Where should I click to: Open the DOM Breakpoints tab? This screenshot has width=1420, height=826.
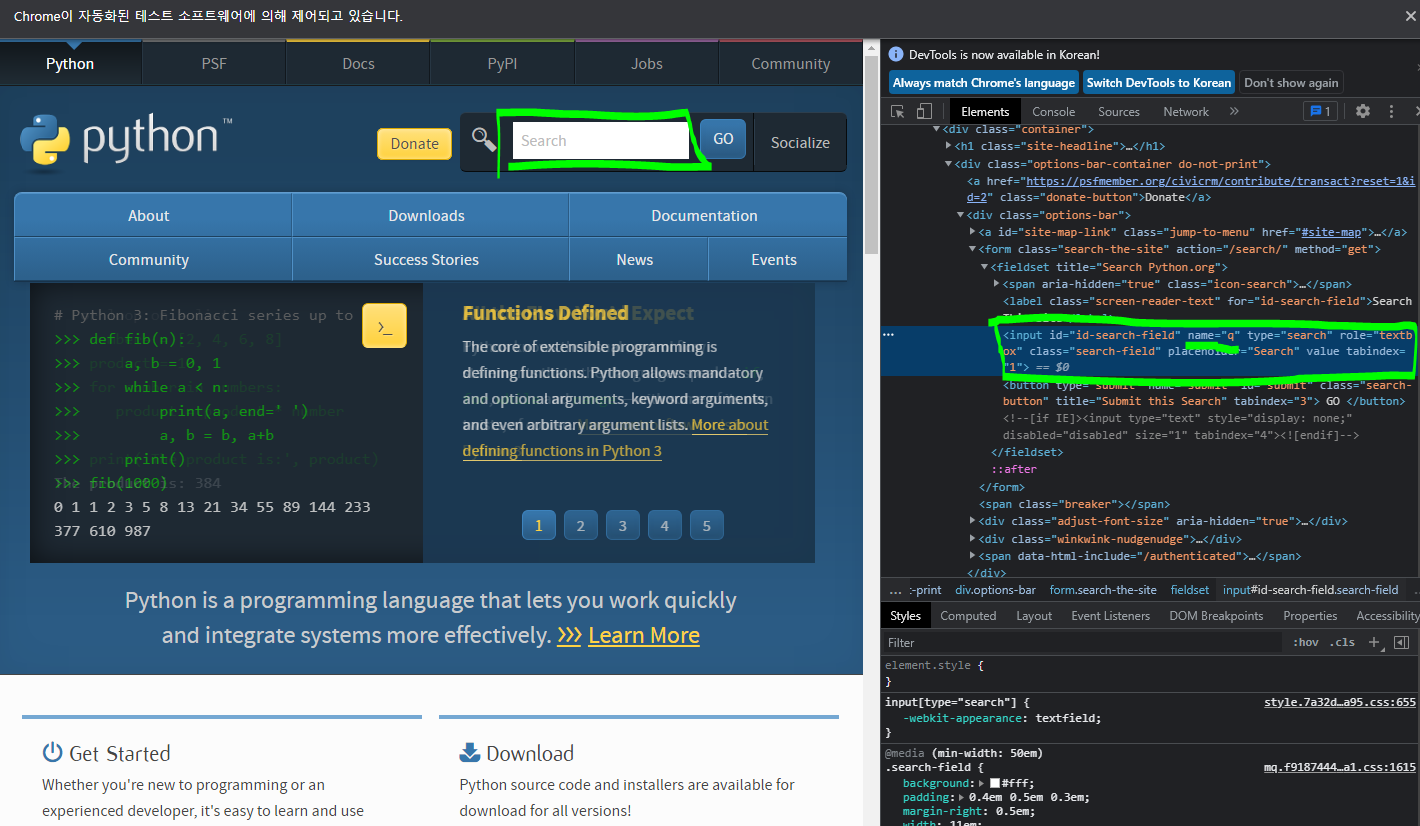pyautogui.click(x=1216, y=616)
